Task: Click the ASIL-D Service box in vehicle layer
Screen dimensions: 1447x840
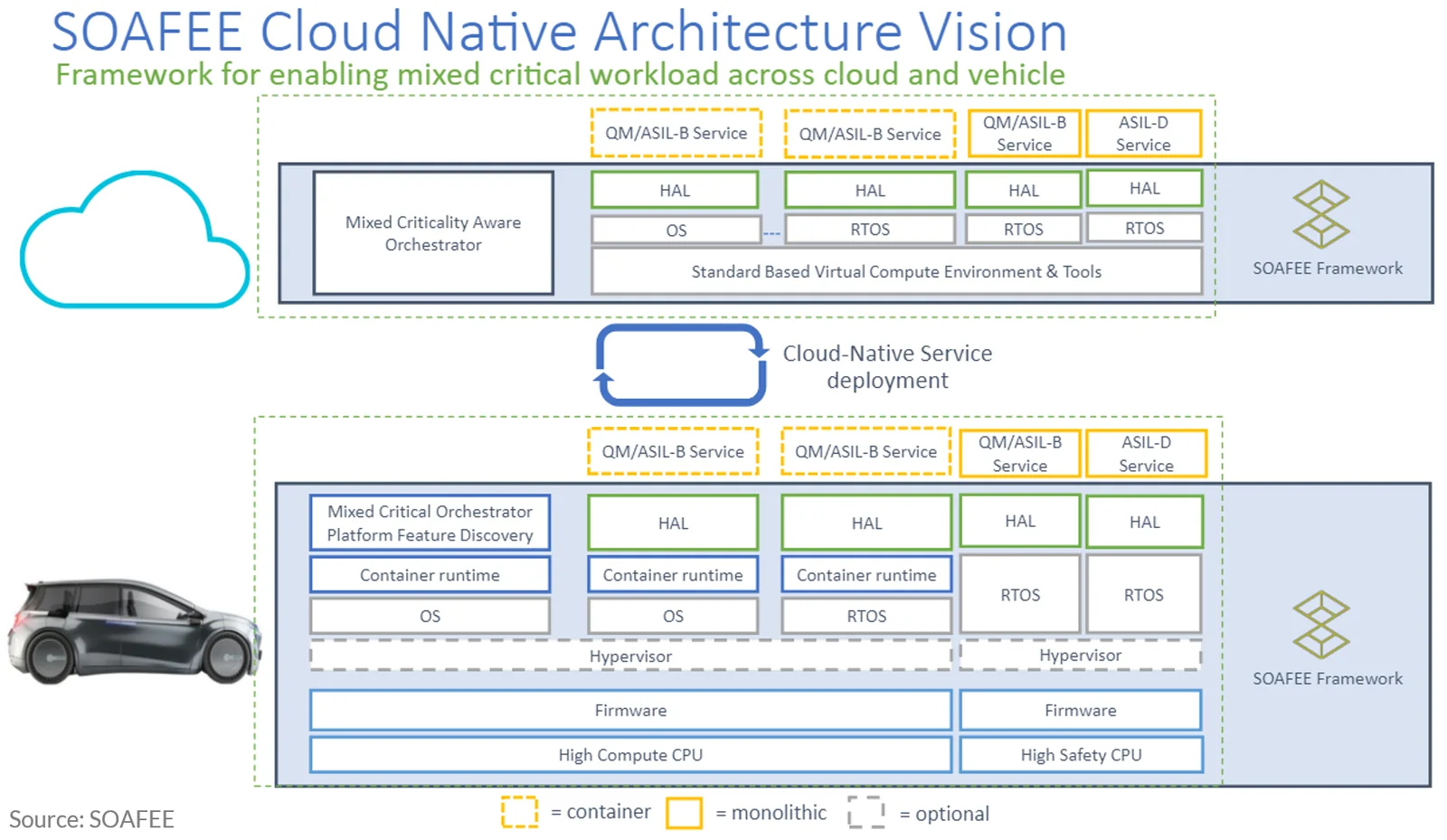Action: point(1146,453)
